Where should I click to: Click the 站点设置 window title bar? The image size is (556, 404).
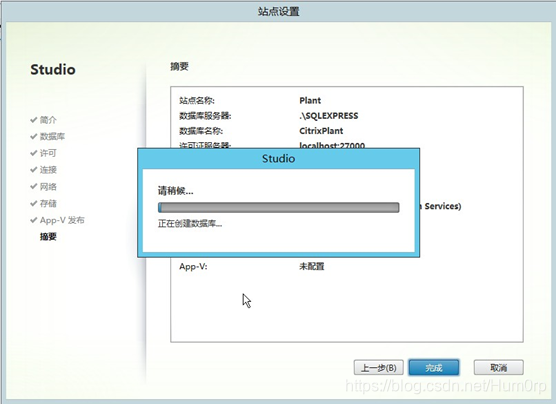click(x=279, y=11)
